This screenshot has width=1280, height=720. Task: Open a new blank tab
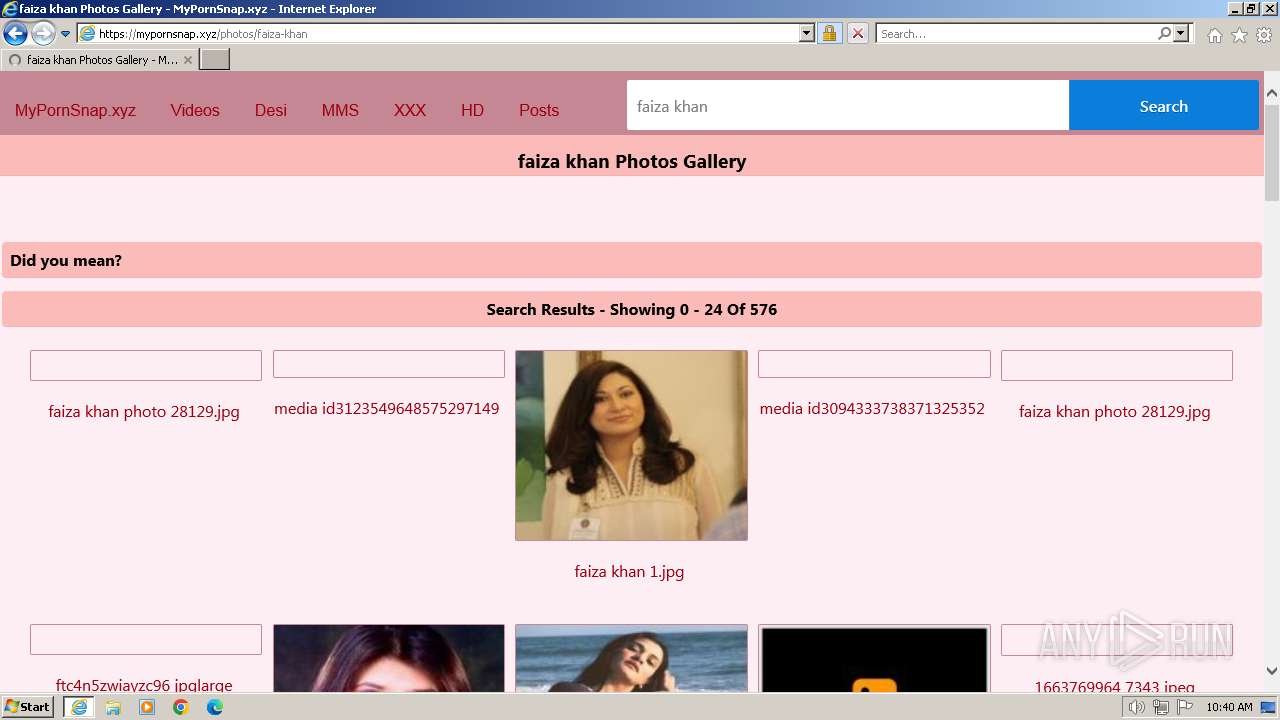(x=215, y=60)
